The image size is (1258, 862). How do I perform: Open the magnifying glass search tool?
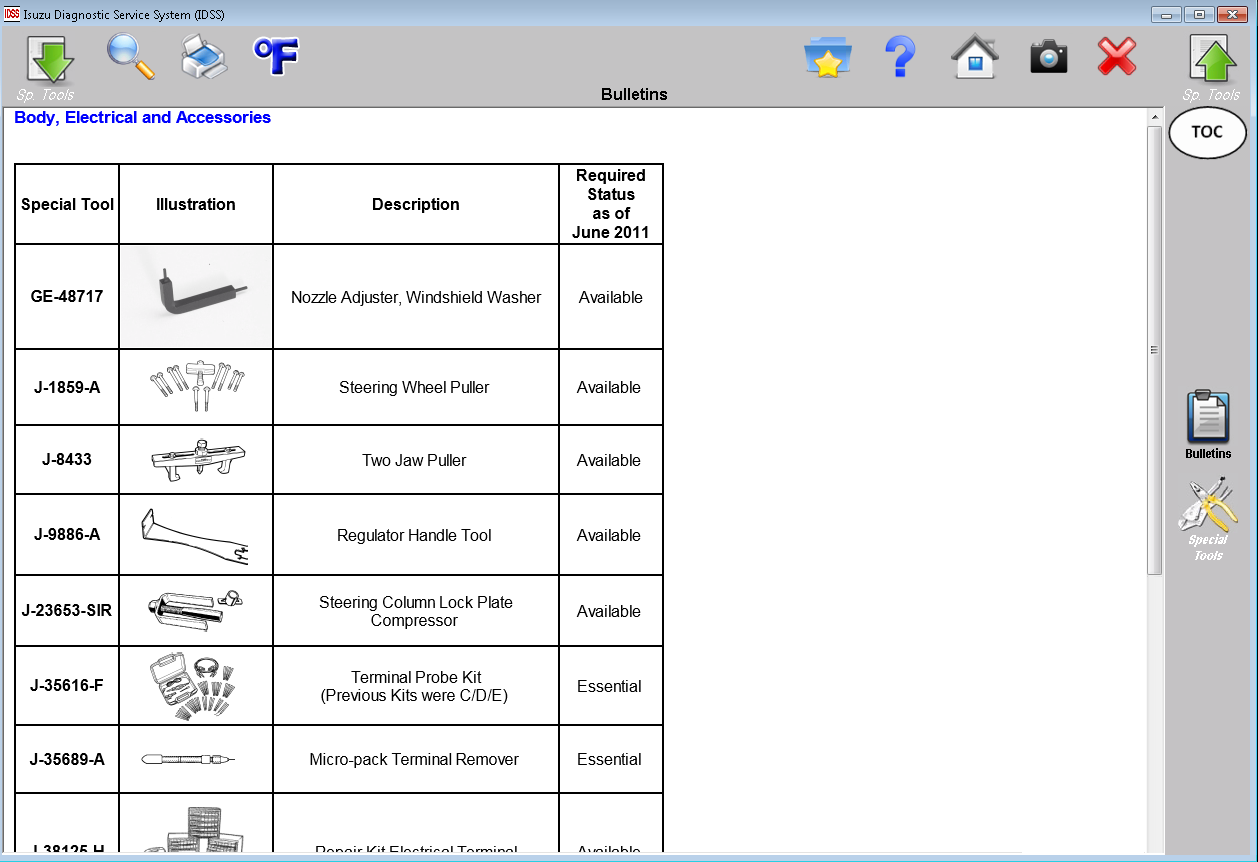click(131, 56)
